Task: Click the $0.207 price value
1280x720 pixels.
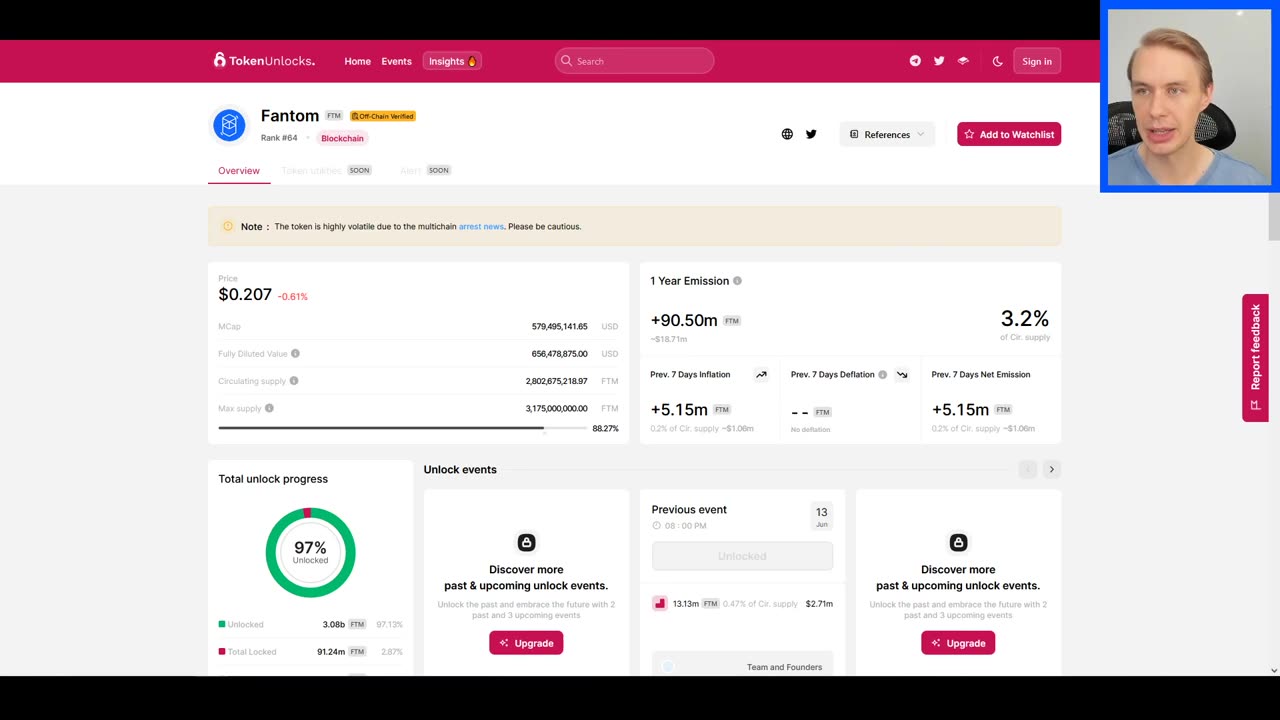Action: (245, 295)
